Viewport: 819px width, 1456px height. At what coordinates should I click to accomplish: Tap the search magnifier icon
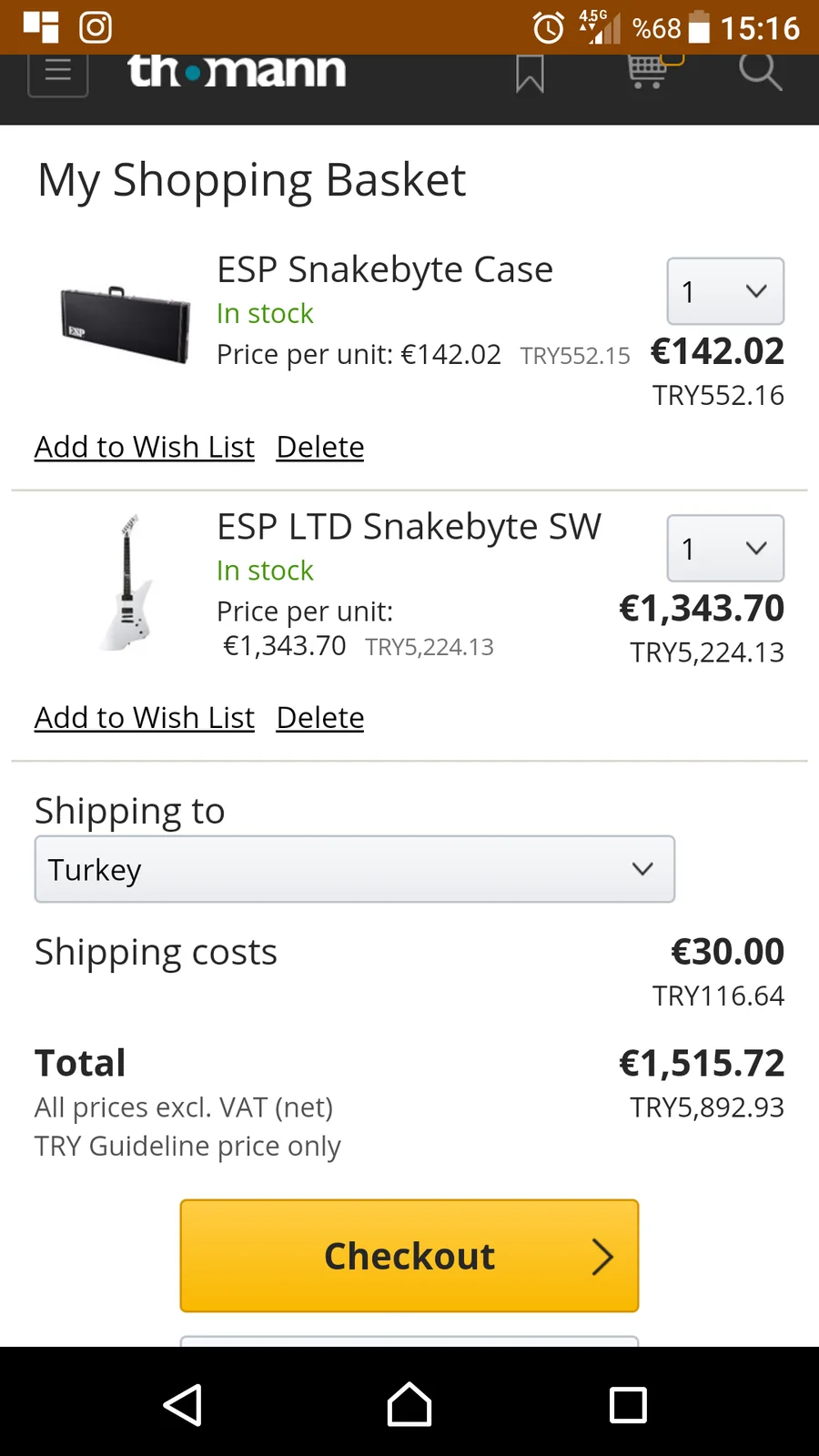pyautogui.click(x=760, y=71)
